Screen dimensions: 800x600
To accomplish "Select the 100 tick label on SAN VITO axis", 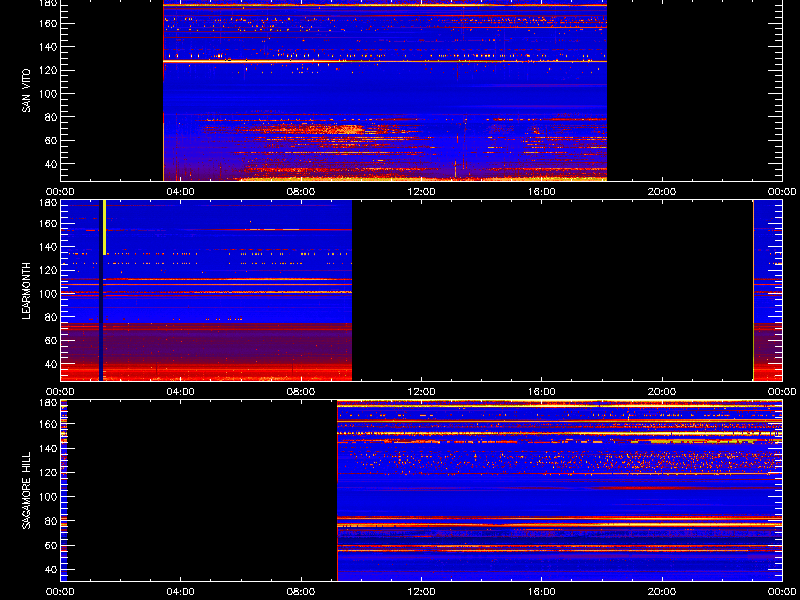I will coord(49,94).
